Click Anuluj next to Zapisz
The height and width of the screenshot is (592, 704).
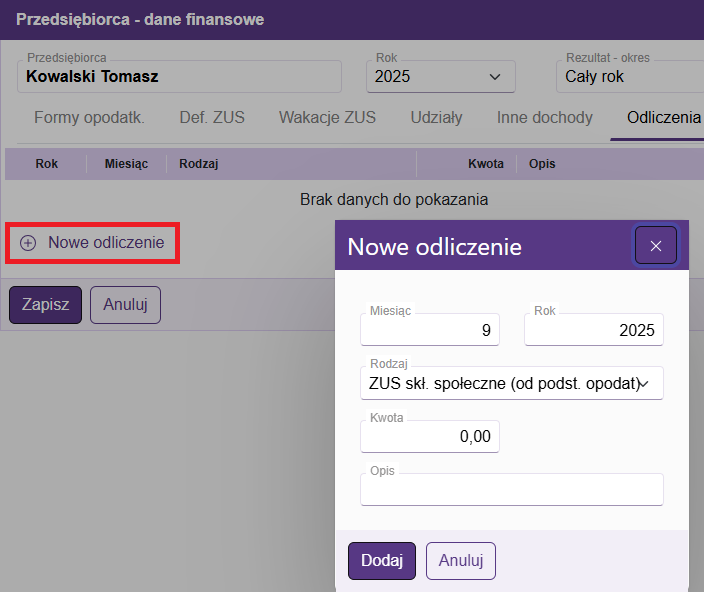pyautogui.click(x=125, y=305)
